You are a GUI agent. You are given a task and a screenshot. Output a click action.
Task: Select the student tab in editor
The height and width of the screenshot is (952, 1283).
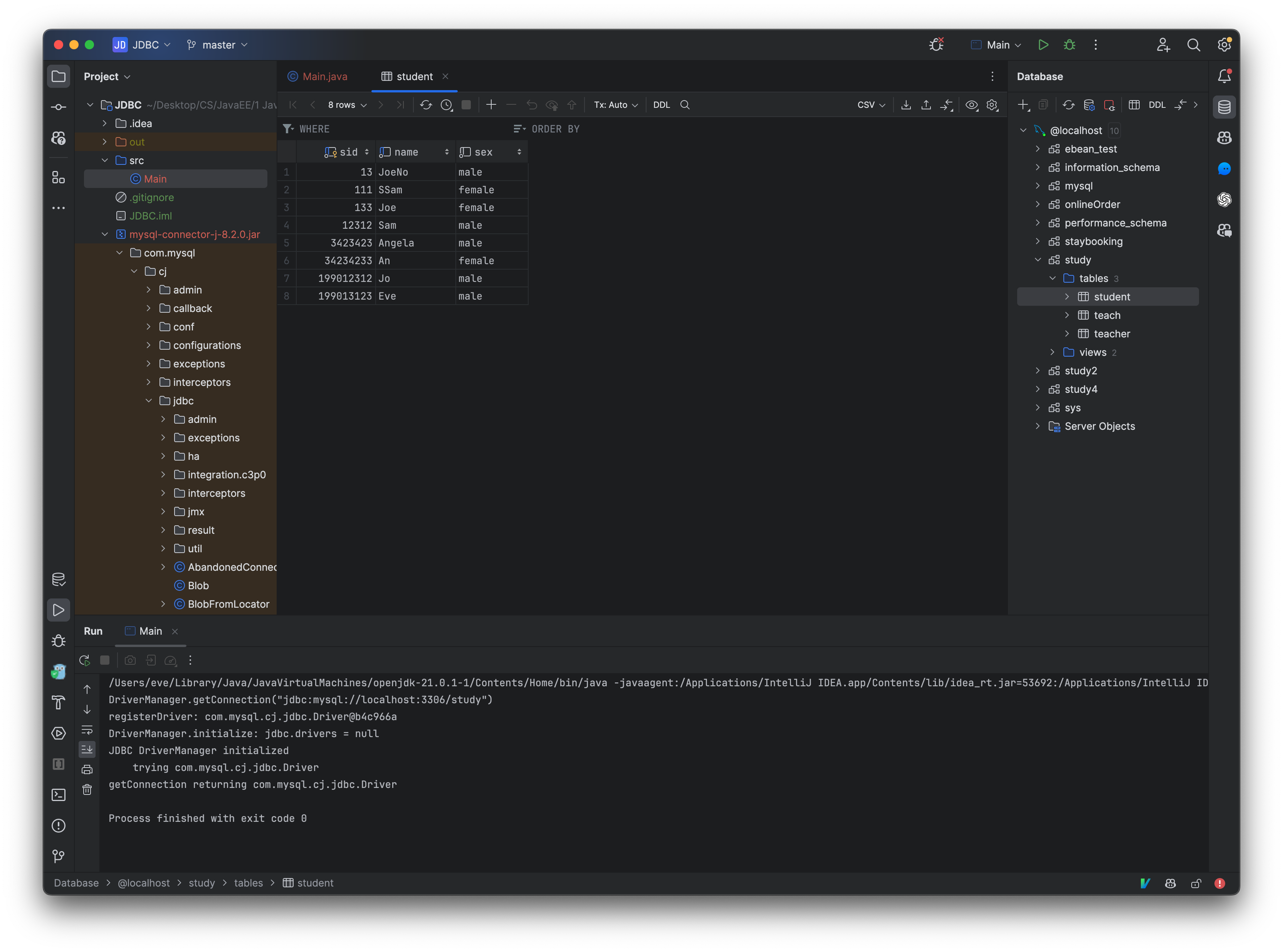pyautogui.click(x=414, y=76)
